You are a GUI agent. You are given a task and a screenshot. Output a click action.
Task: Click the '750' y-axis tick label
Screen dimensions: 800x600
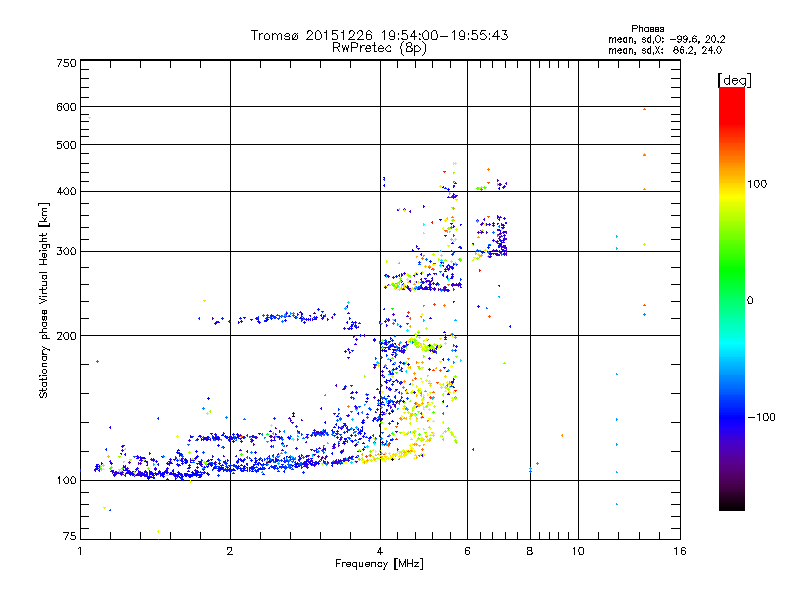[66, 63]
